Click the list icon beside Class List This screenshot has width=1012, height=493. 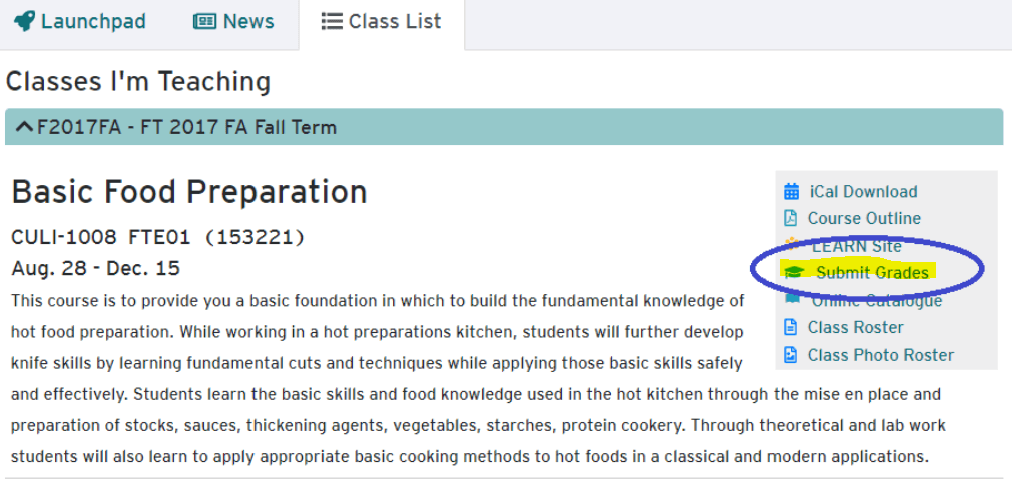333,21
